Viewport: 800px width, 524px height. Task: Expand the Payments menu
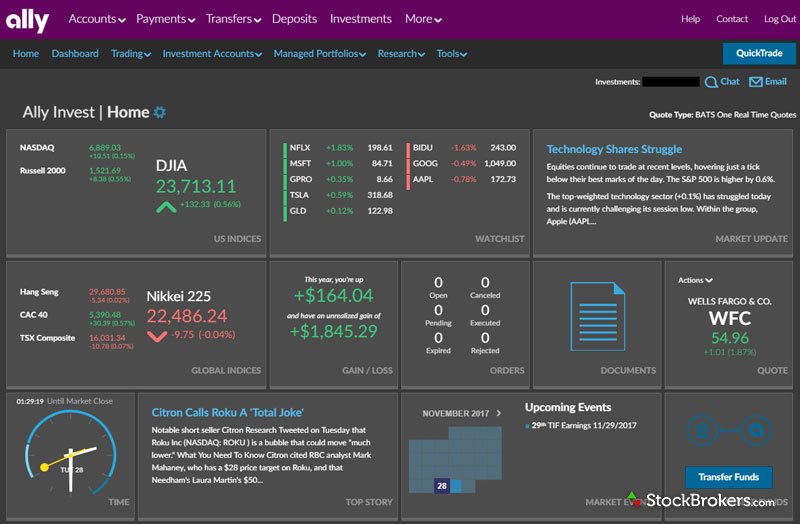(x=165, y=19)
